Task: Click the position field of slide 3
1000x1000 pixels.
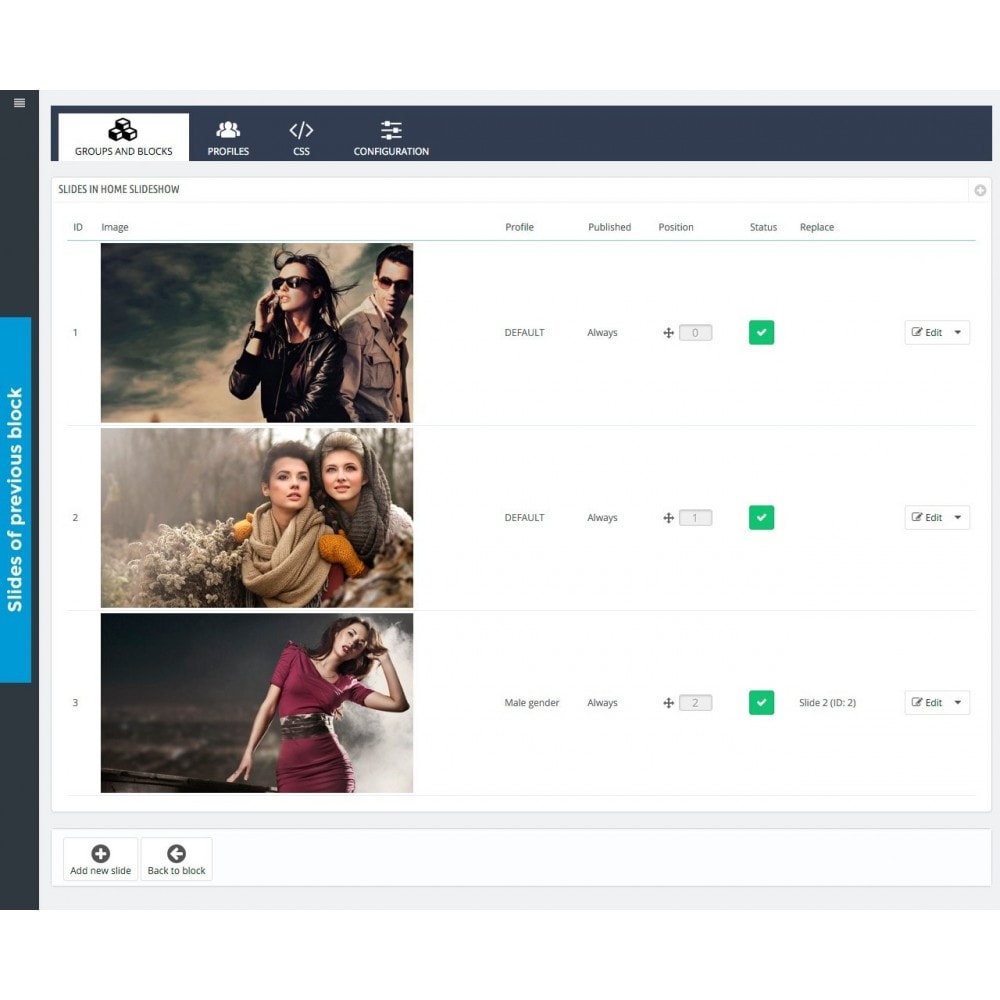Action: tap(695, 703)
